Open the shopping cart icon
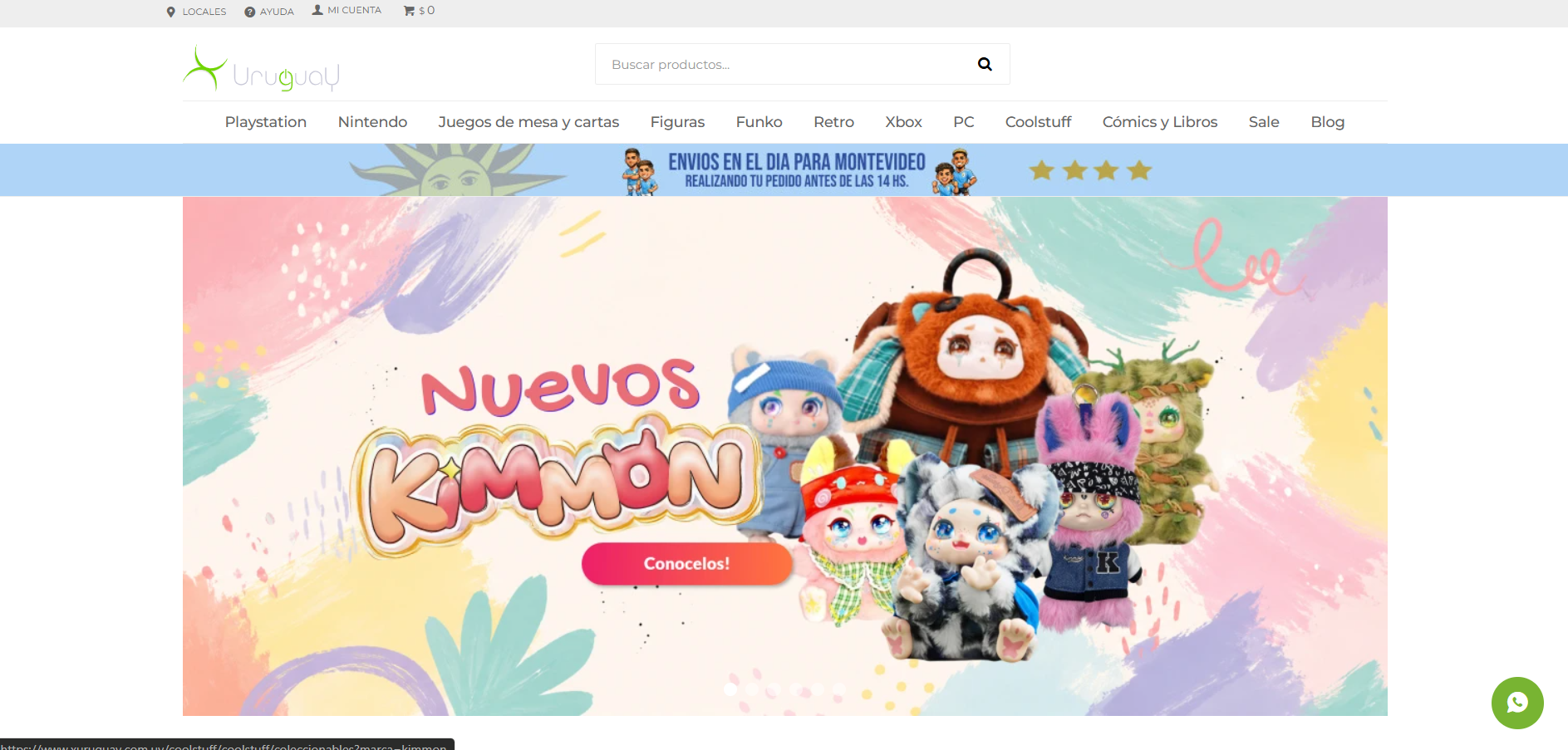The image size is (1568, 750). coord(409,11)
